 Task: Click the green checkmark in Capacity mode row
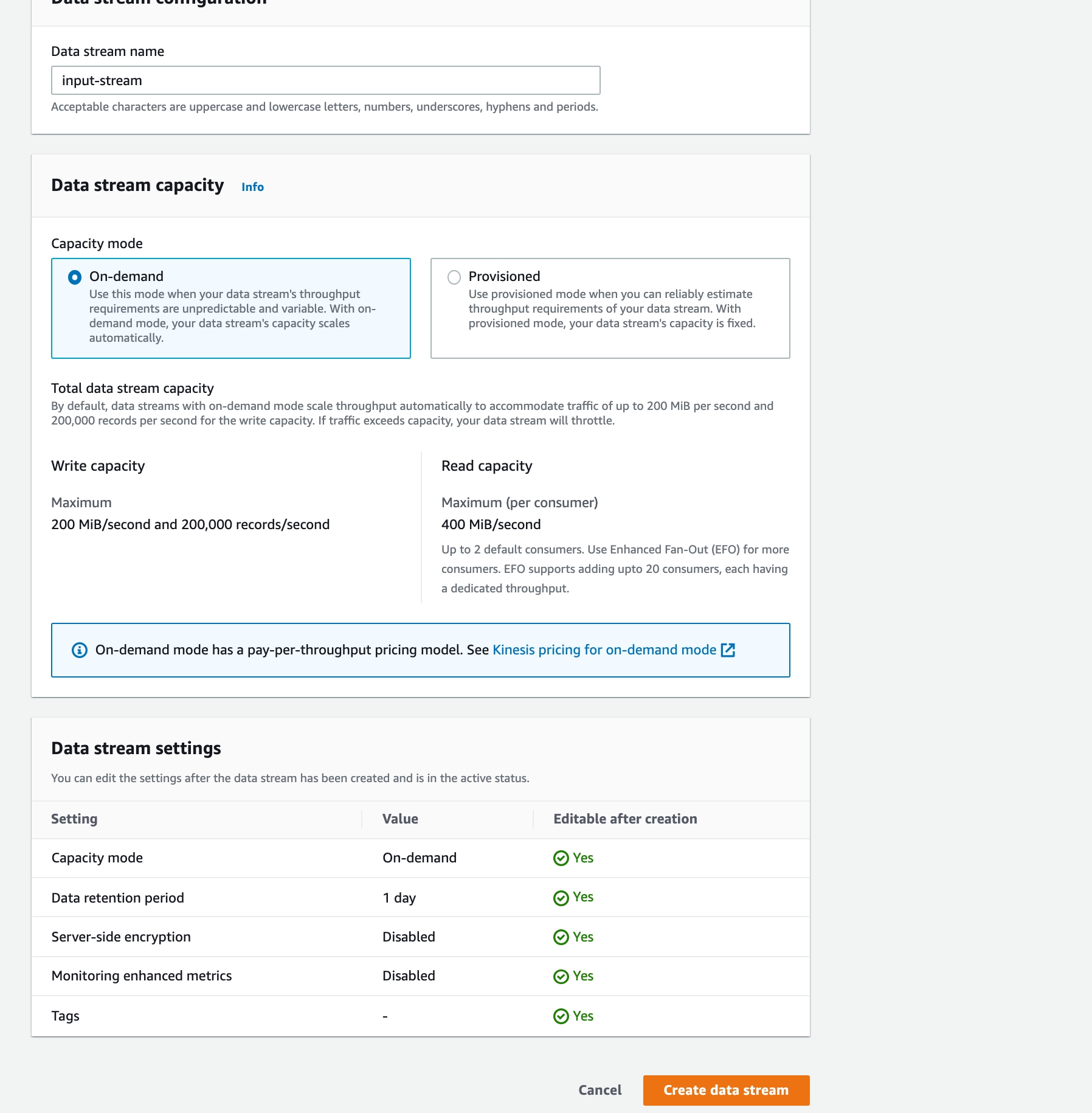(561, 858)
